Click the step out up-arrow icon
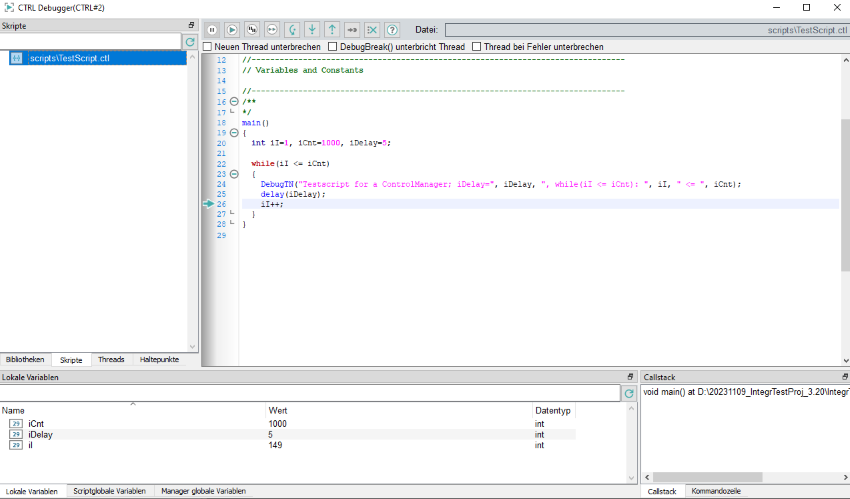The height and width of the screenshot is (499, 850). (332, 30)
